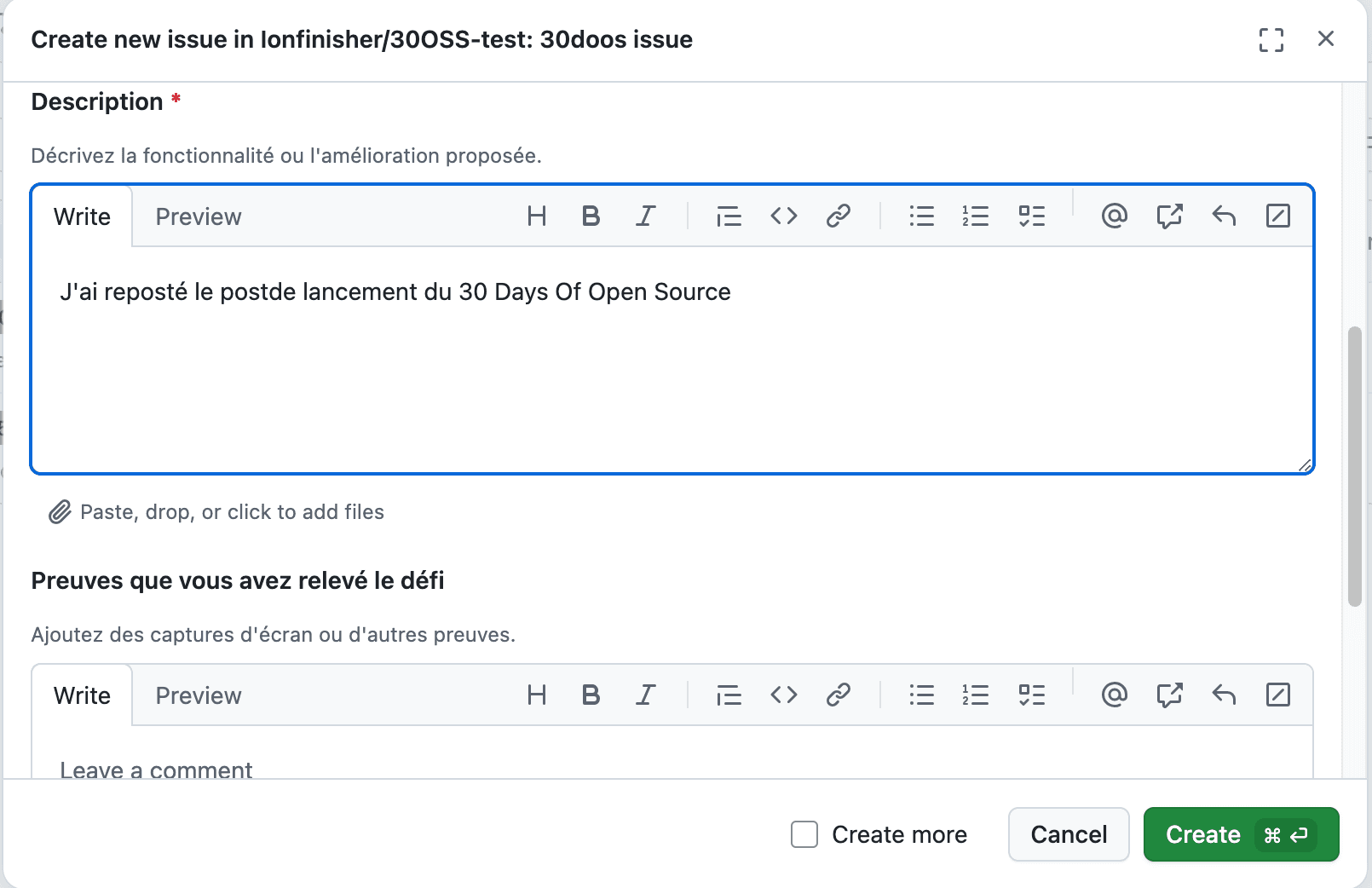Viewport: 1372px width, 888px height.
Task: Enable the Create more checkbox
Action: pyautogui.click(x=804, y=834)
